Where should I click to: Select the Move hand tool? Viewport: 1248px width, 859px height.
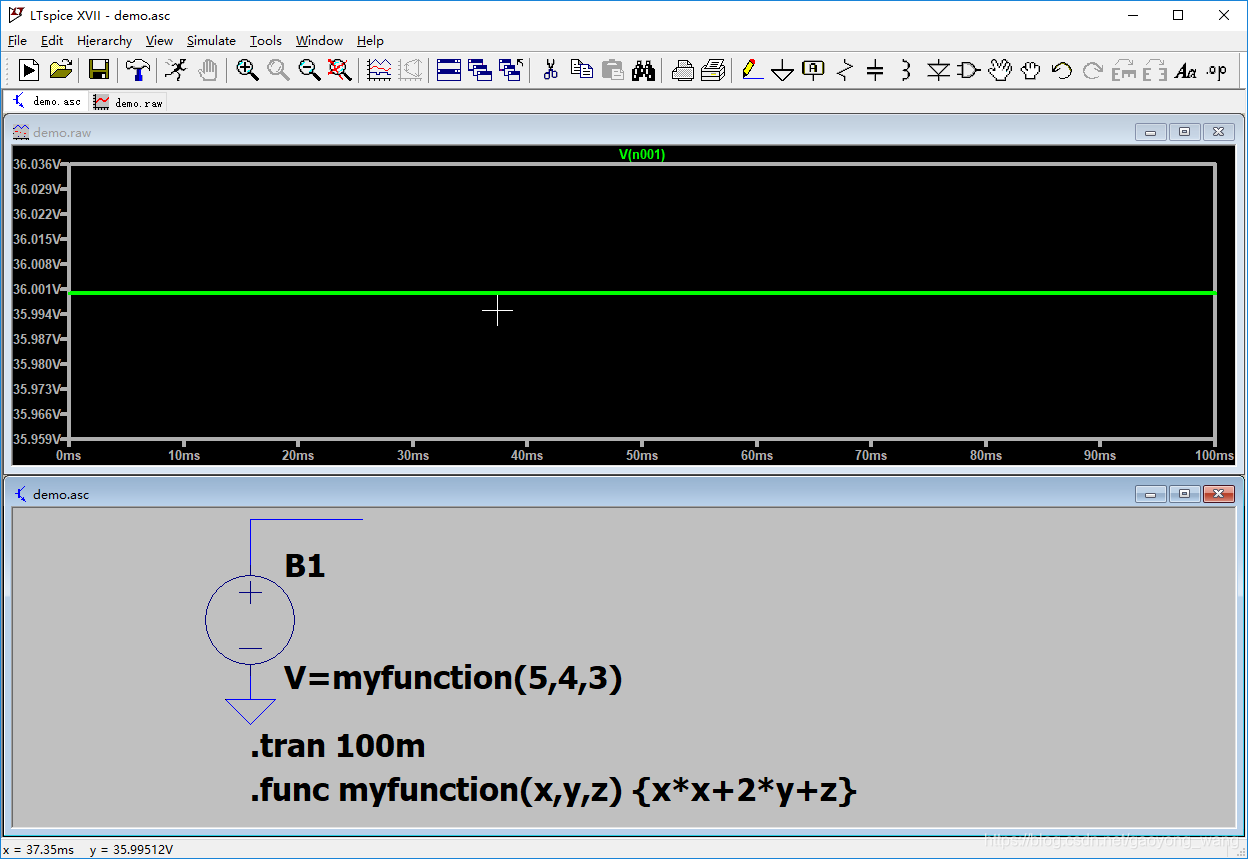coord(999,70)
